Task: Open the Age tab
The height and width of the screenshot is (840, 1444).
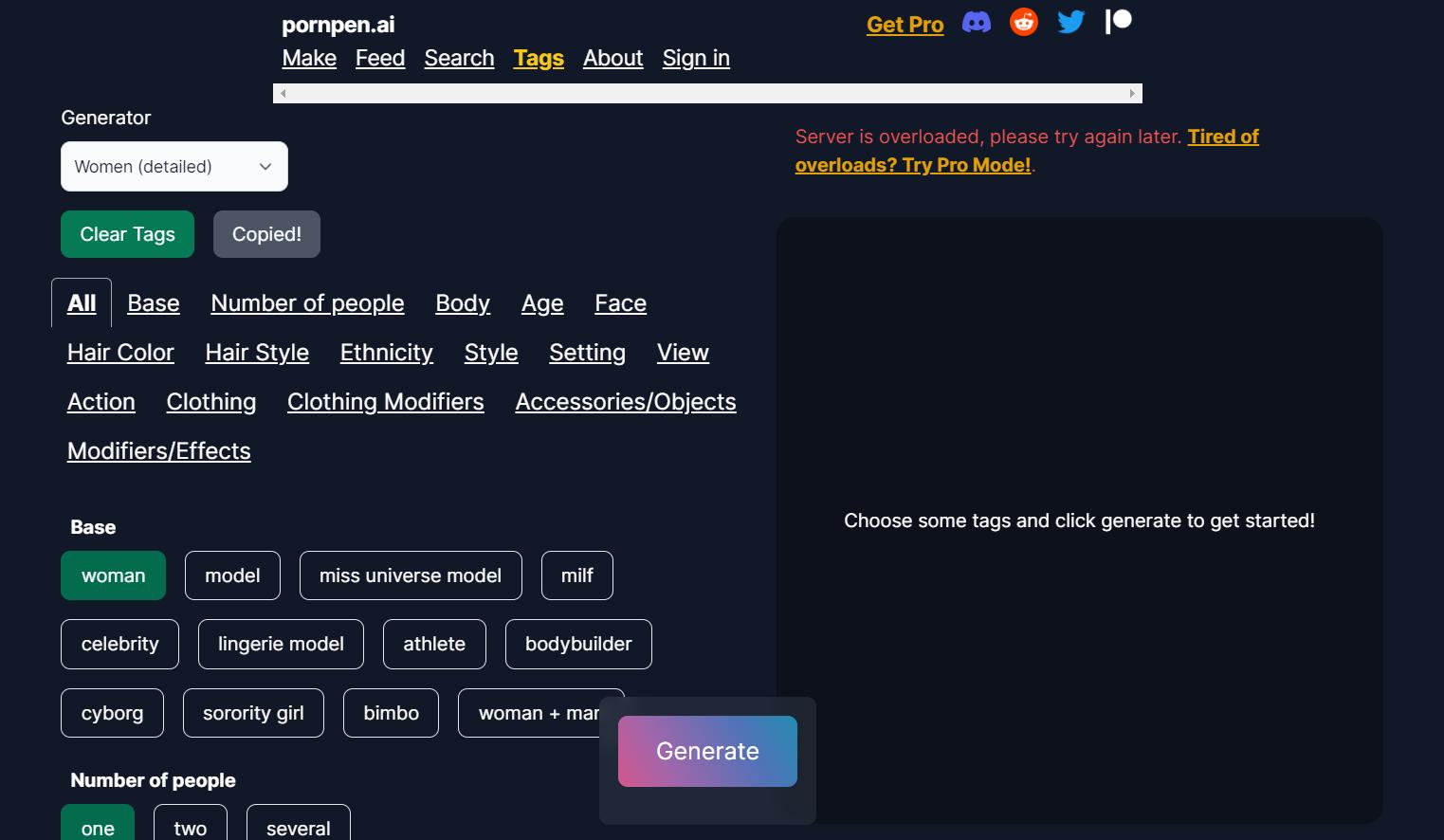Action: pos(542,303)
